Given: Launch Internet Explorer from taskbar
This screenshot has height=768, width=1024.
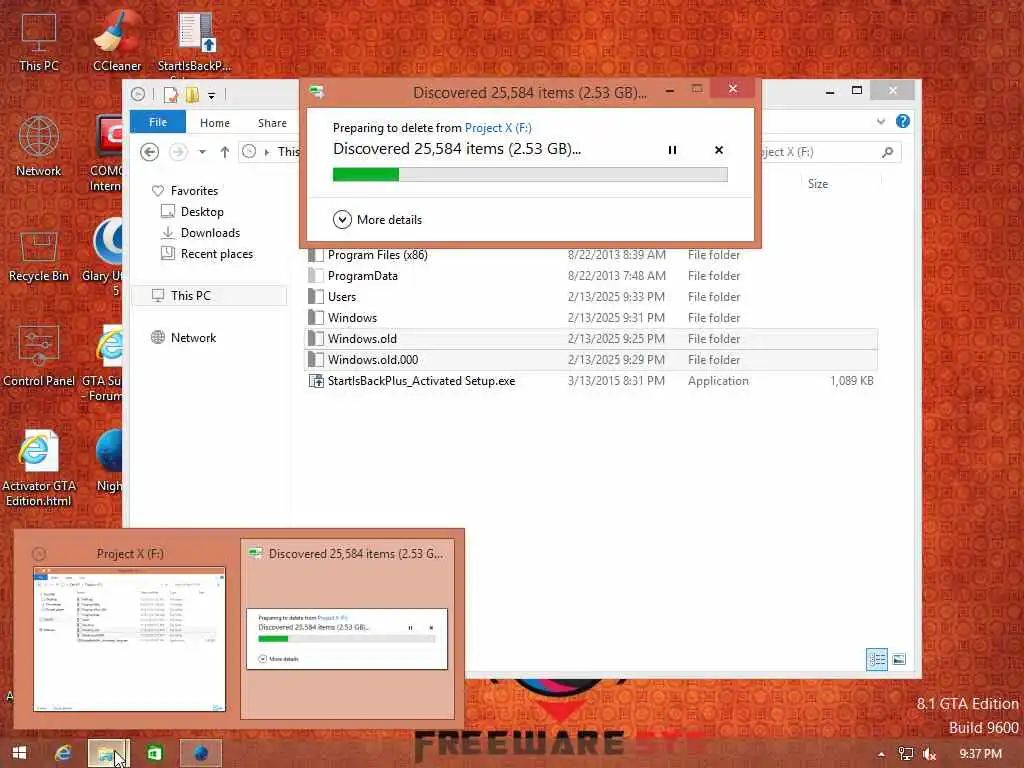Looking at the screenshot, I should [x=63, y=754].
